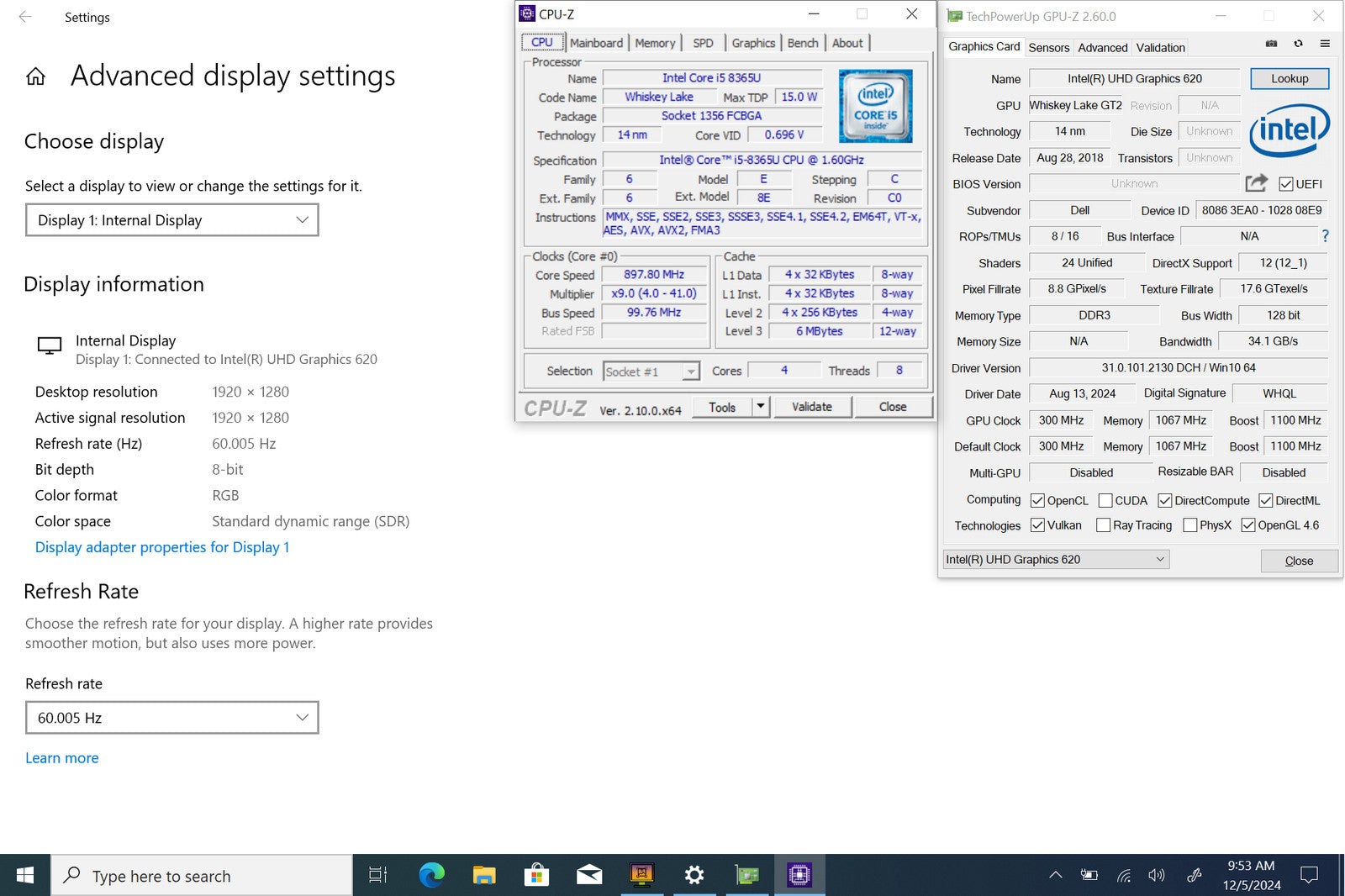The width and height of the screenshot is (1345, 896).
Task: Click the BIOS export share icon
Action: point(1256,183)
